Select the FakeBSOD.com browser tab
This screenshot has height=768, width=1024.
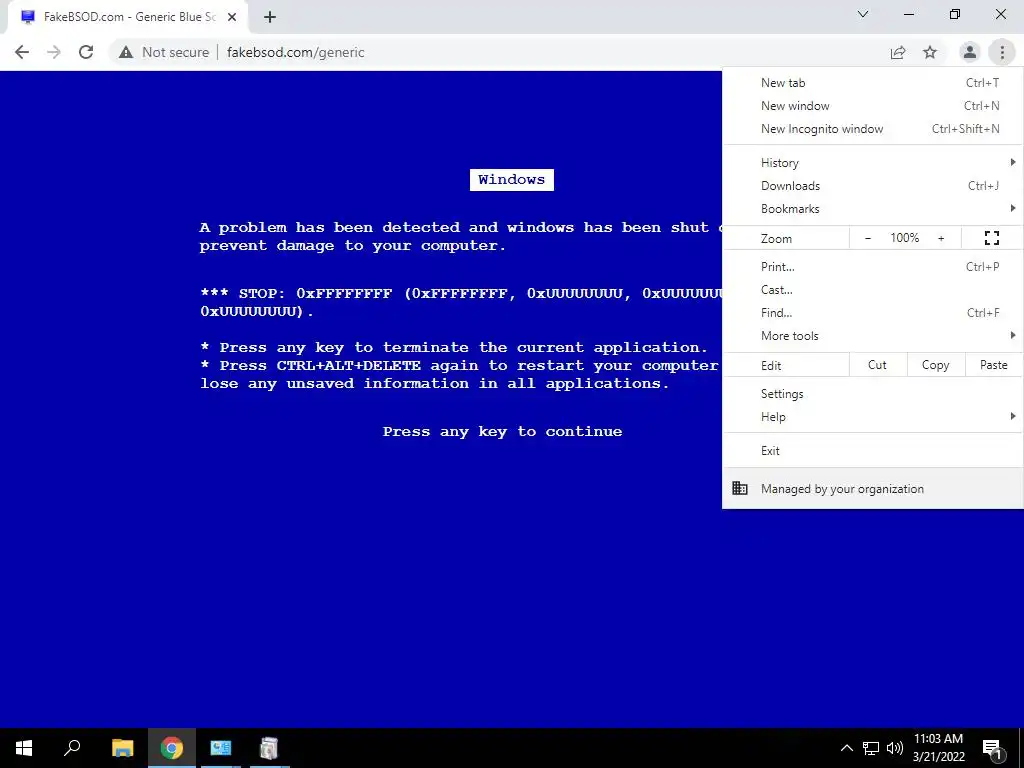127,17
